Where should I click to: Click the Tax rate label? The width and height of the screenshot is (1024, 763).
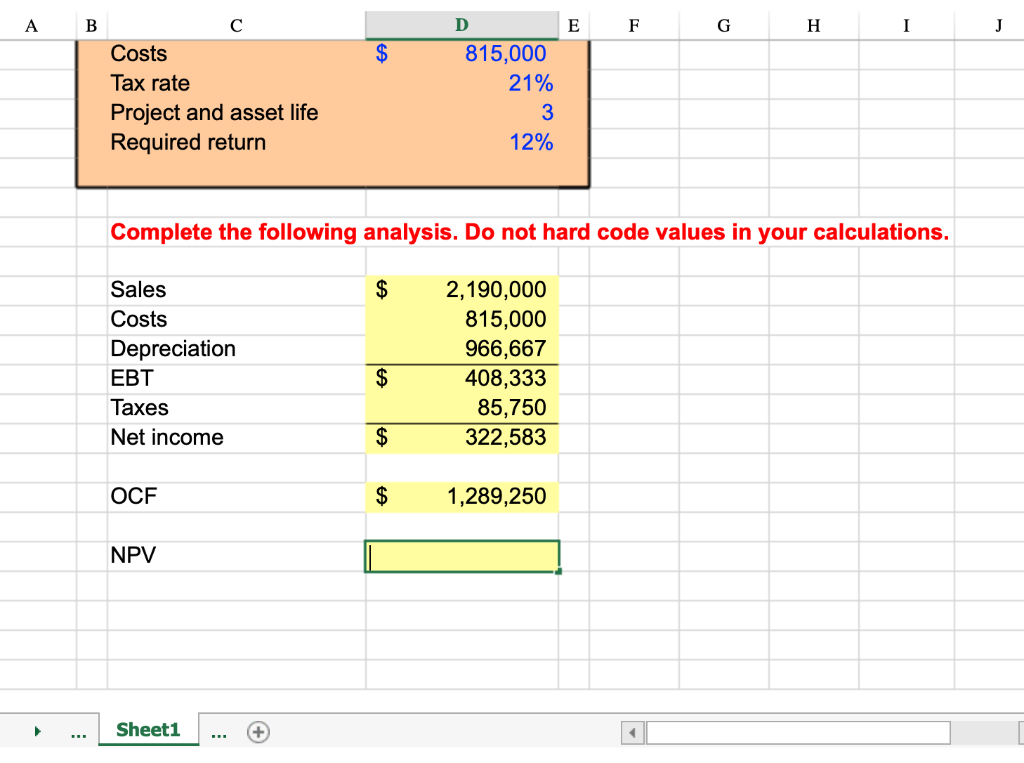150,84
